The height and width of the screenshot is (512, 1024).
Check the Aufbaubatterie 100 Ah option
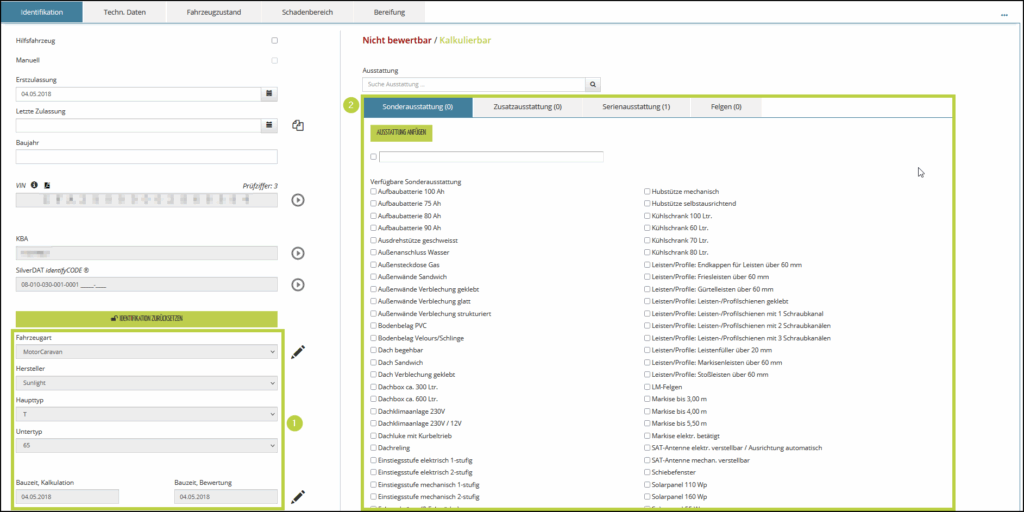[374, 191]
